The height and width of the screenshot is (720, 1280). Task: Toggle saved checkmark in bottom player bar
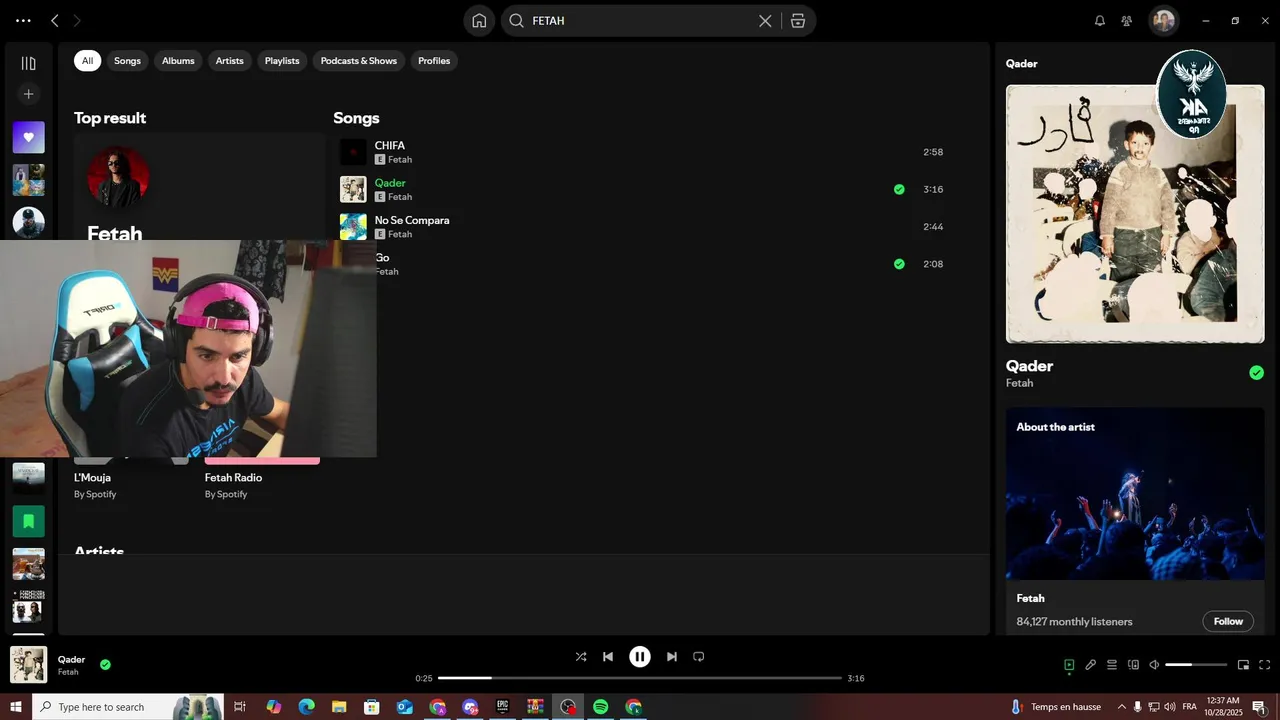pos(105,664)
